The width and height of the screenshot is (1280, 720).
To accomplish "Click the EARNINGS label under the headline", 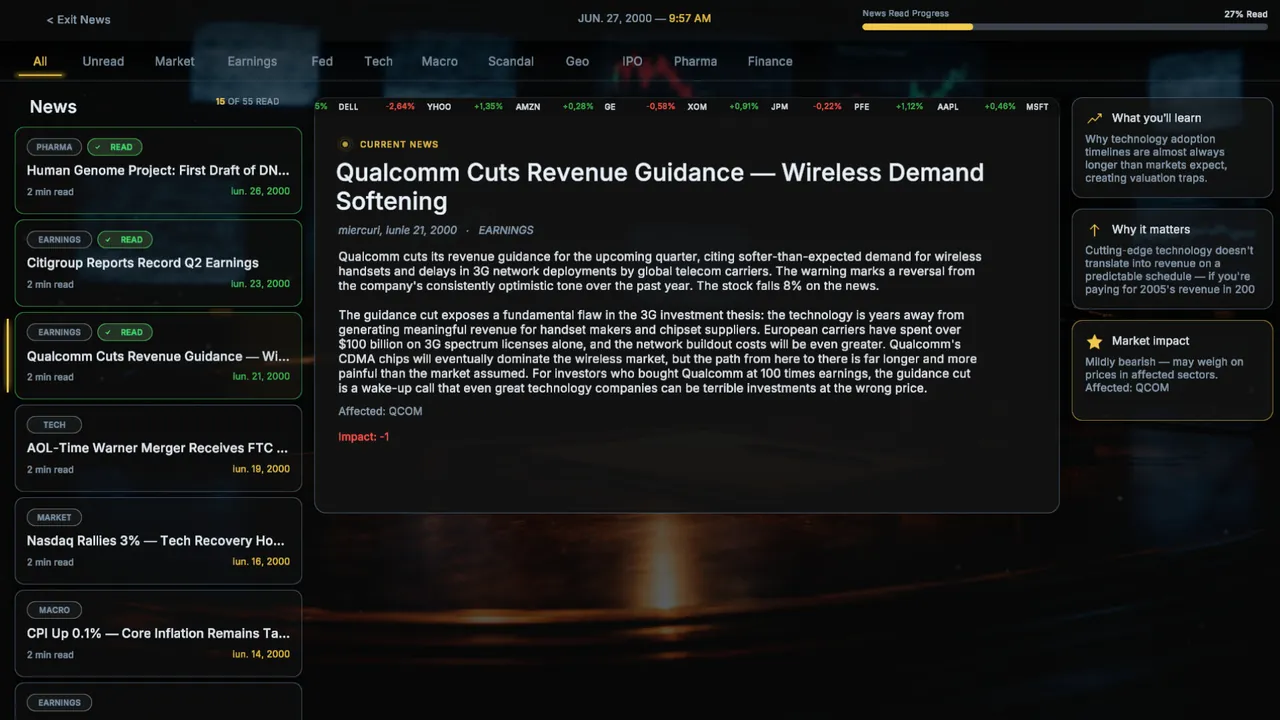I will (506, 230).
